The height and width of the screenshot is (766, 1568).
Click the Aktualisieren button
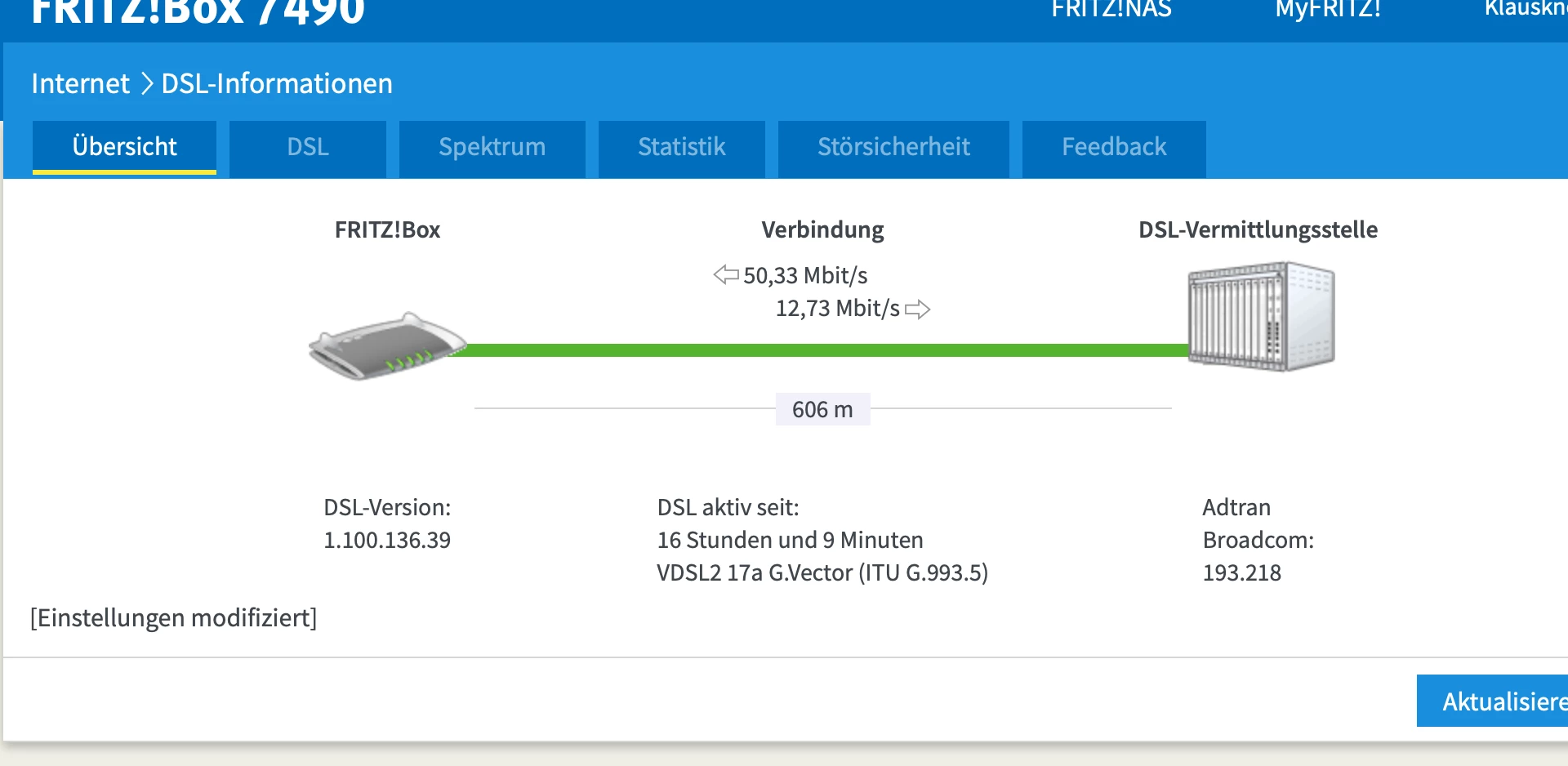pos(1493,701)
